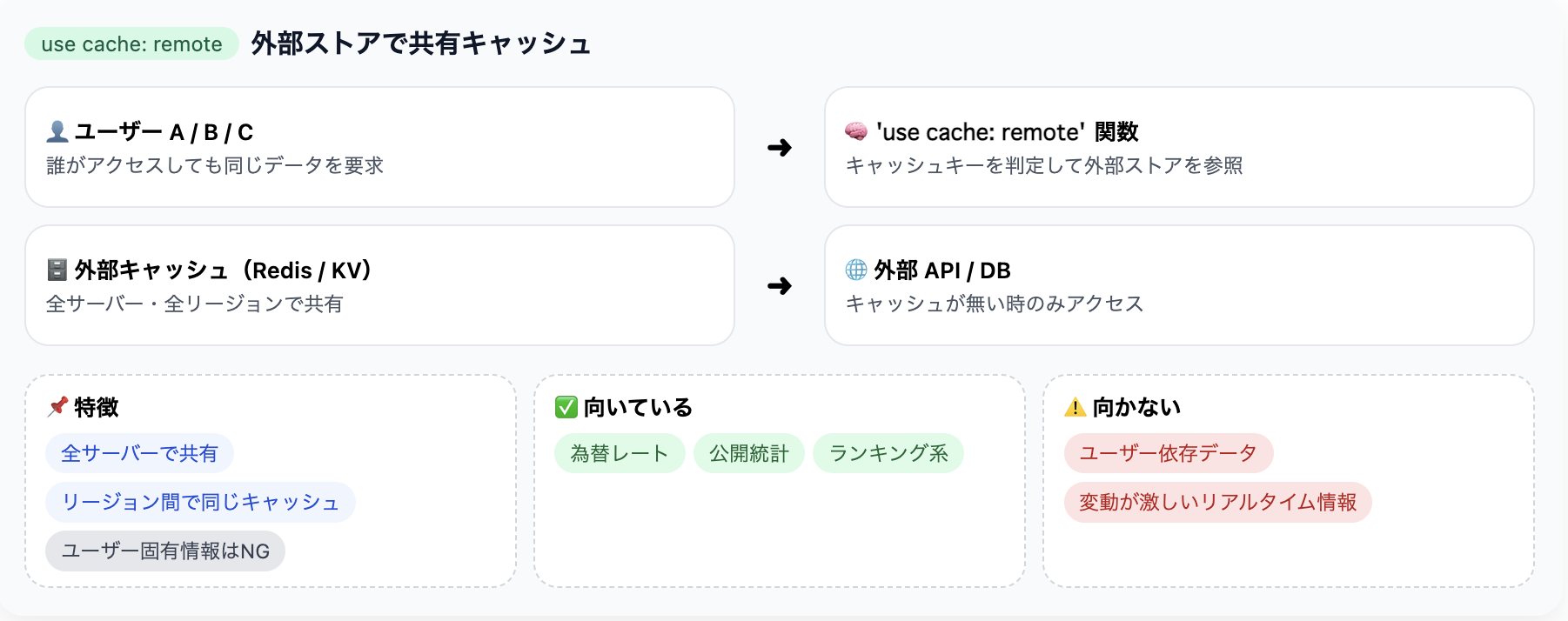Select the 全サーバーで共有 tag

click(139, 453)
